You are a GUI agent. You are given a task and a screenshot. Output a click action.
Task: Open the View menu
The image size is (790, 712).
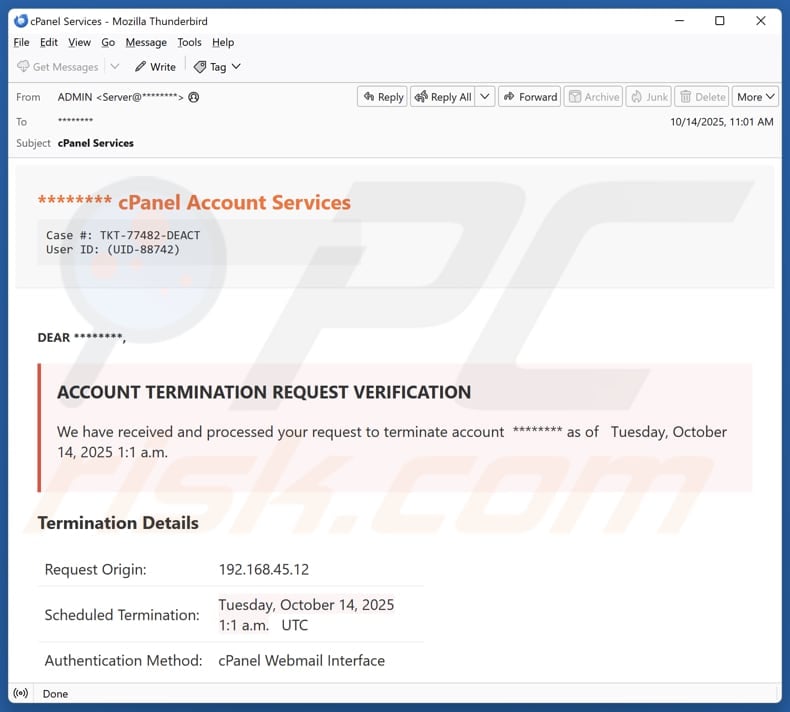80,42
